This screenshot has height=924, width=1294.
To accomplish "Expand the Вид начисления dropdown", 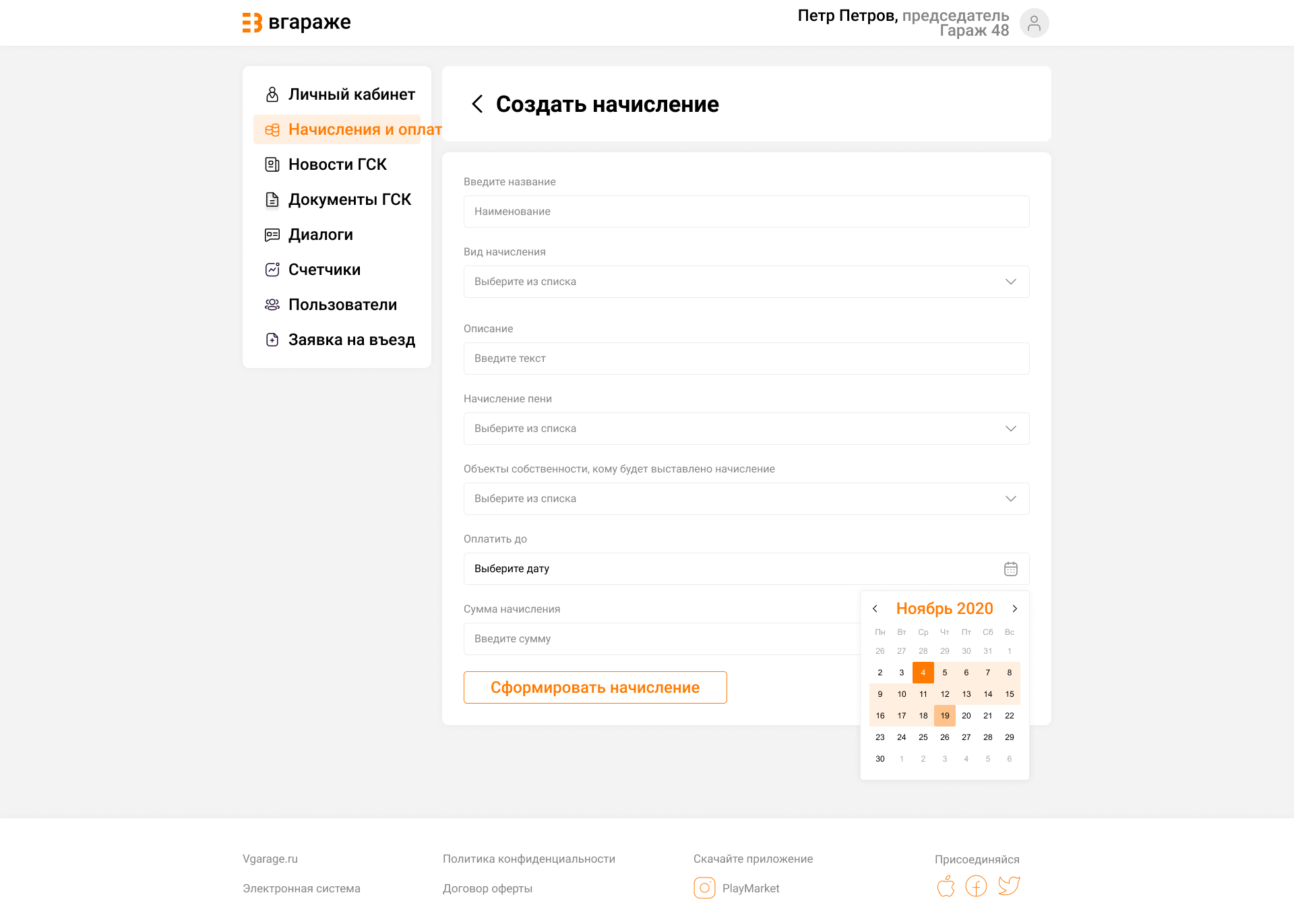I will point(746,282).
